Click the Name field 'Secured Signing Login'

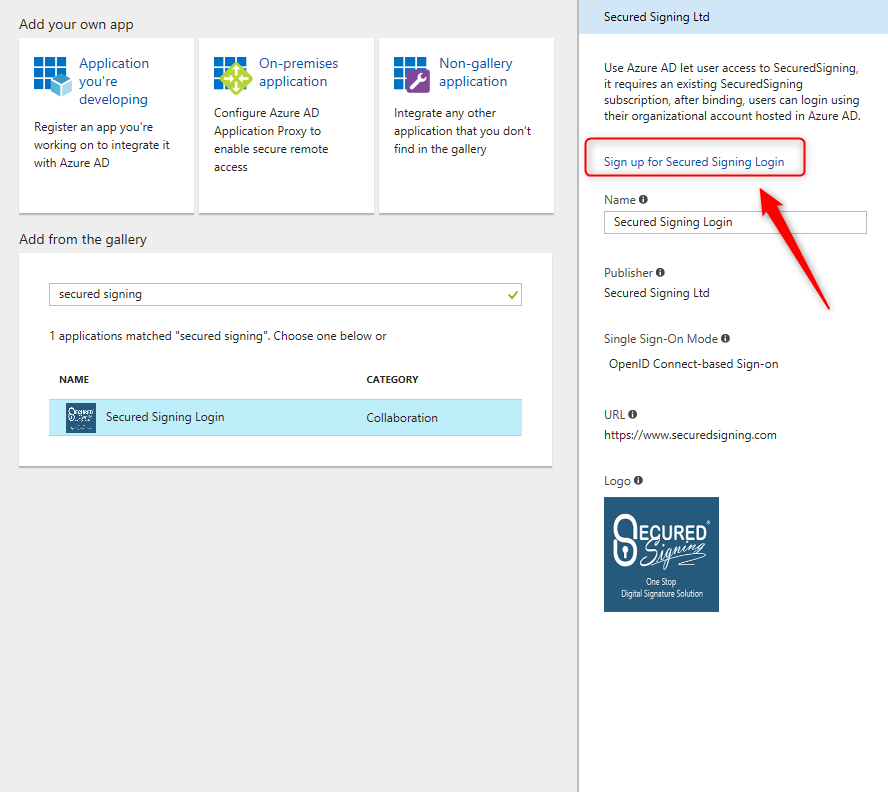coord(735,222)
